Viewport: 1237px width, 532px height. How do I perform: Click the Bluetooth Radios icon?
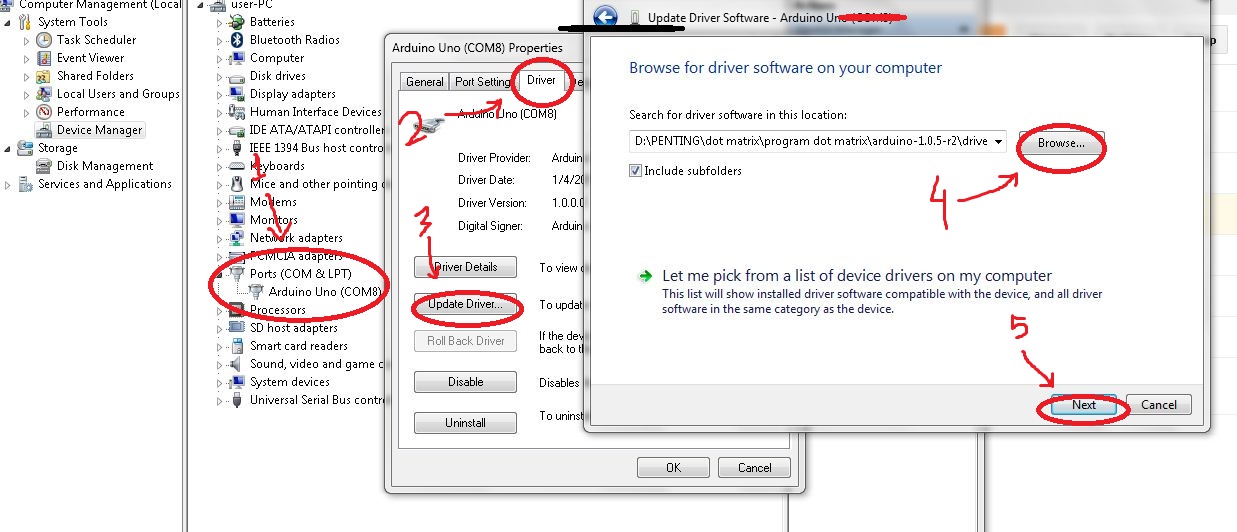click(x=237, y=40)
